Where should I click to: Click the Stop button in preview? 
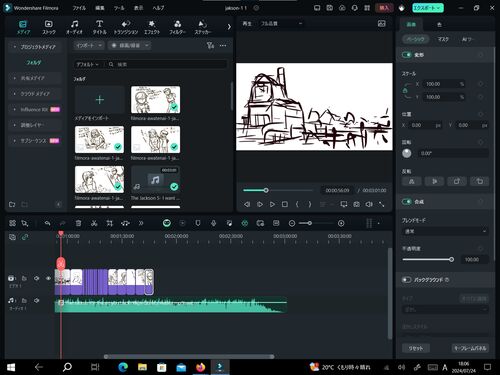(285, 204)
